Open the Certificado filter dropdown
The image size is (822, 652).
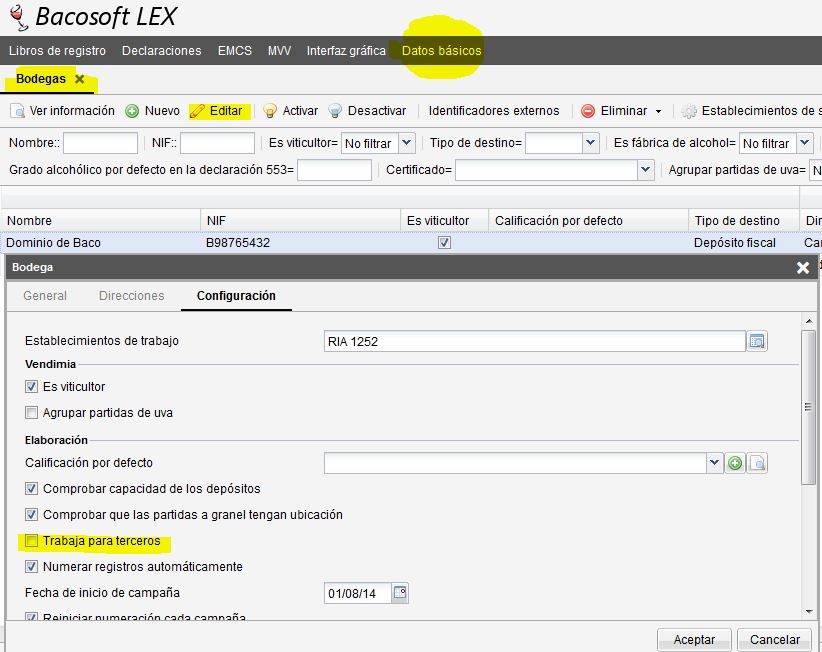[x=645, y=170]
